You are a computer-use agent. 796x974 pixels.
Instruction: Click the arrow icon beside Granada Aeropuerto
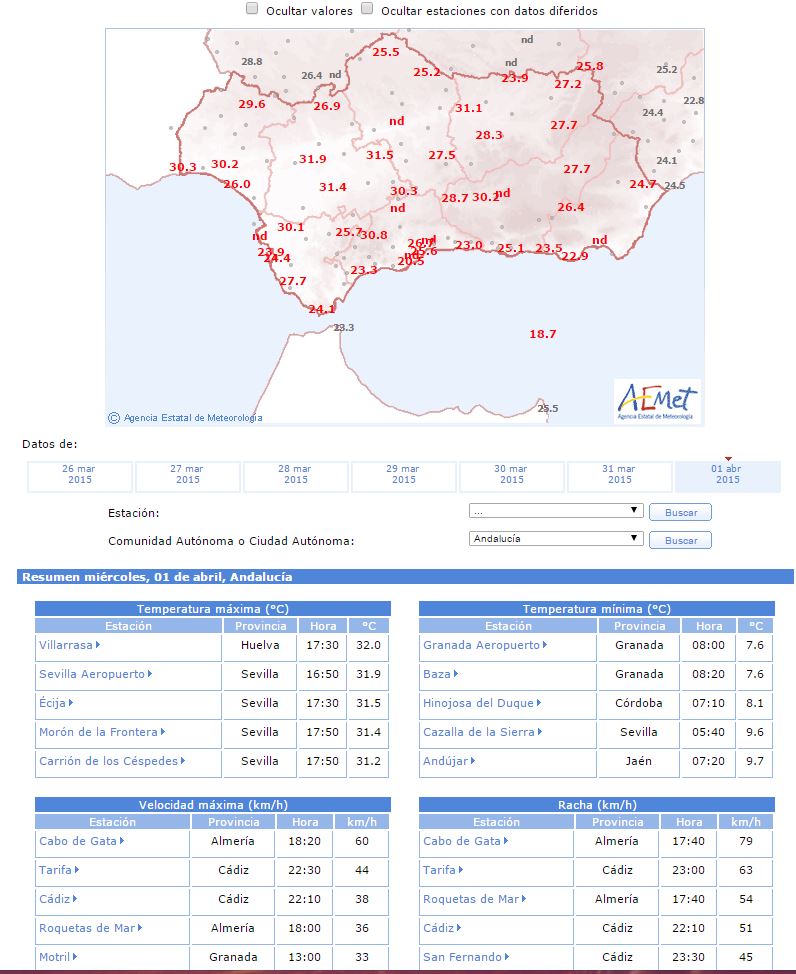(545, 645)
